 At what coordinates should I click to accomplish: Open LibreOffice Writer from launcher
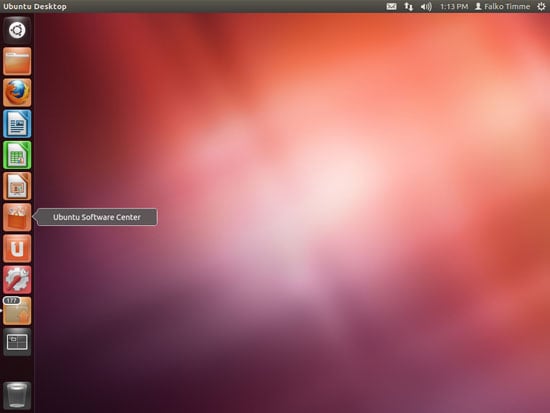[17, 124]
